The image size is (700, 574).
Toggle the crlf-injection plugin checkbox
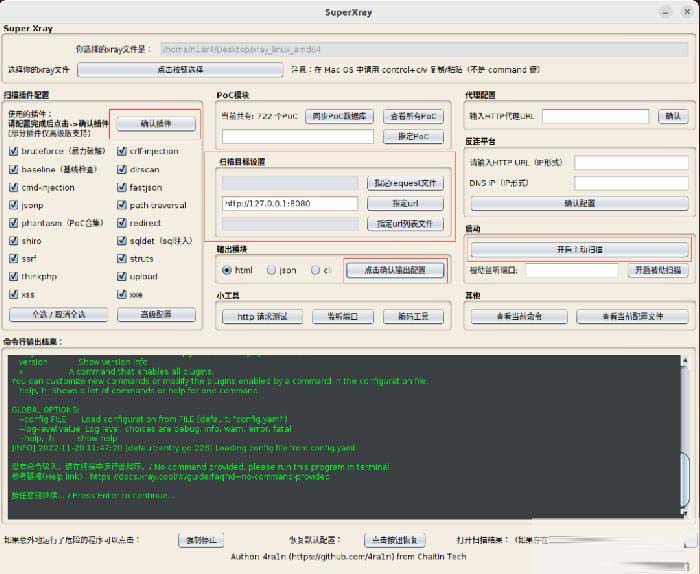121,151
